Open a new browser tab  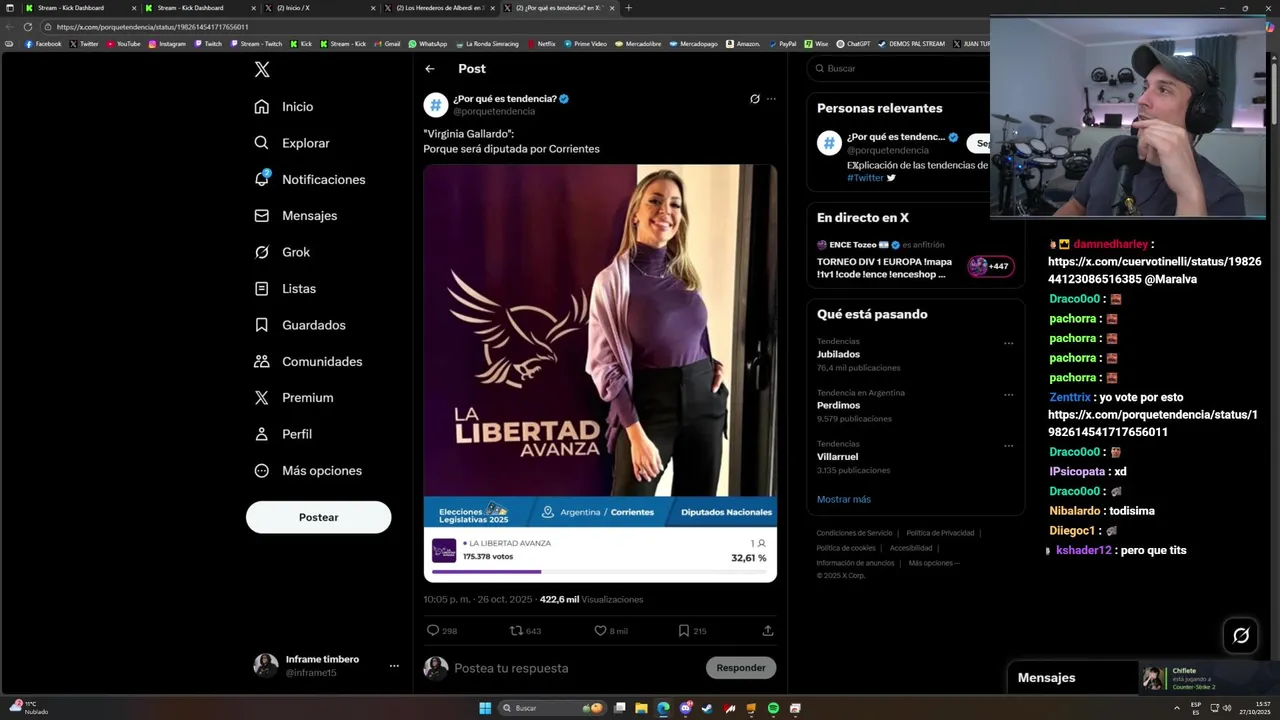point(628,8)
